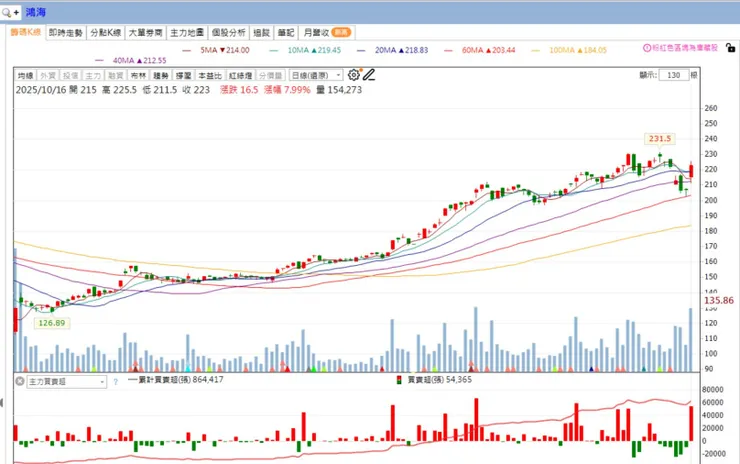The height and width of the screenshot is (464, 740).
Task: Close the 主力買賣超 indicator panel
Action: click(20, 381)
